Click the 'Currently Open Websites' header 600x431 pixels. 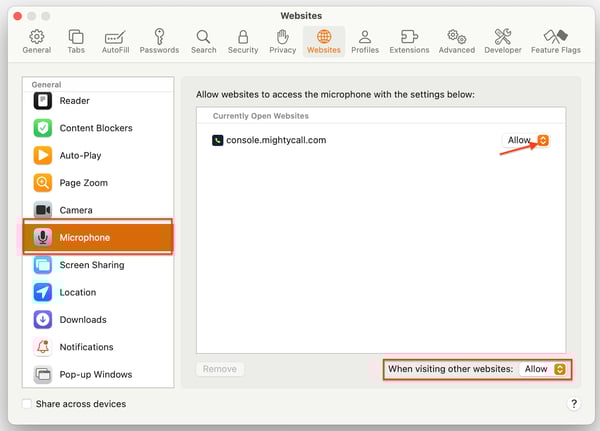click(261, 116)
